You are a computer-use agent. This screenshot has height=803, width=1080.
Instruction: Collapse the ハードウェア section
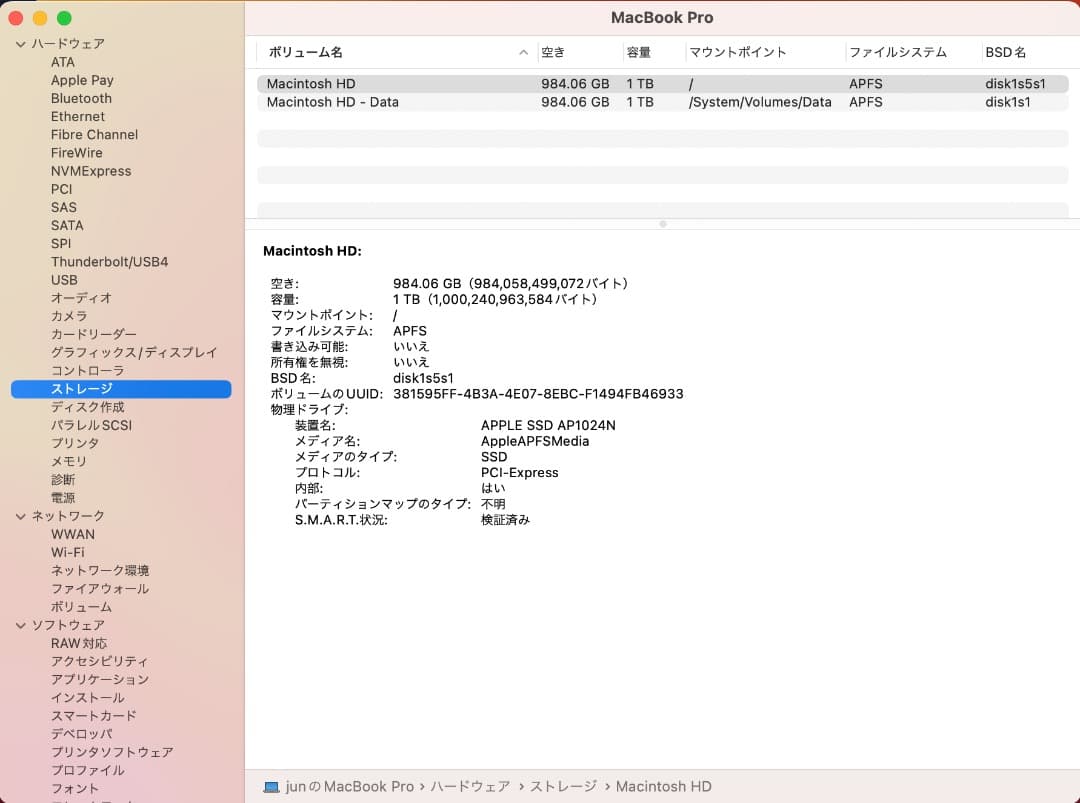(x=20, y=43)
